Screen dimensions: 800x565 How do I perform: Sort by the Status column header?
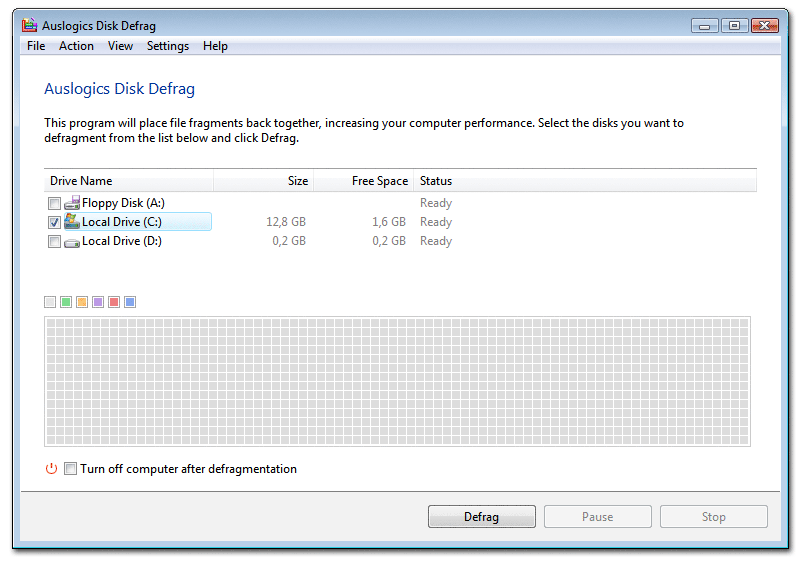[585, 181]
